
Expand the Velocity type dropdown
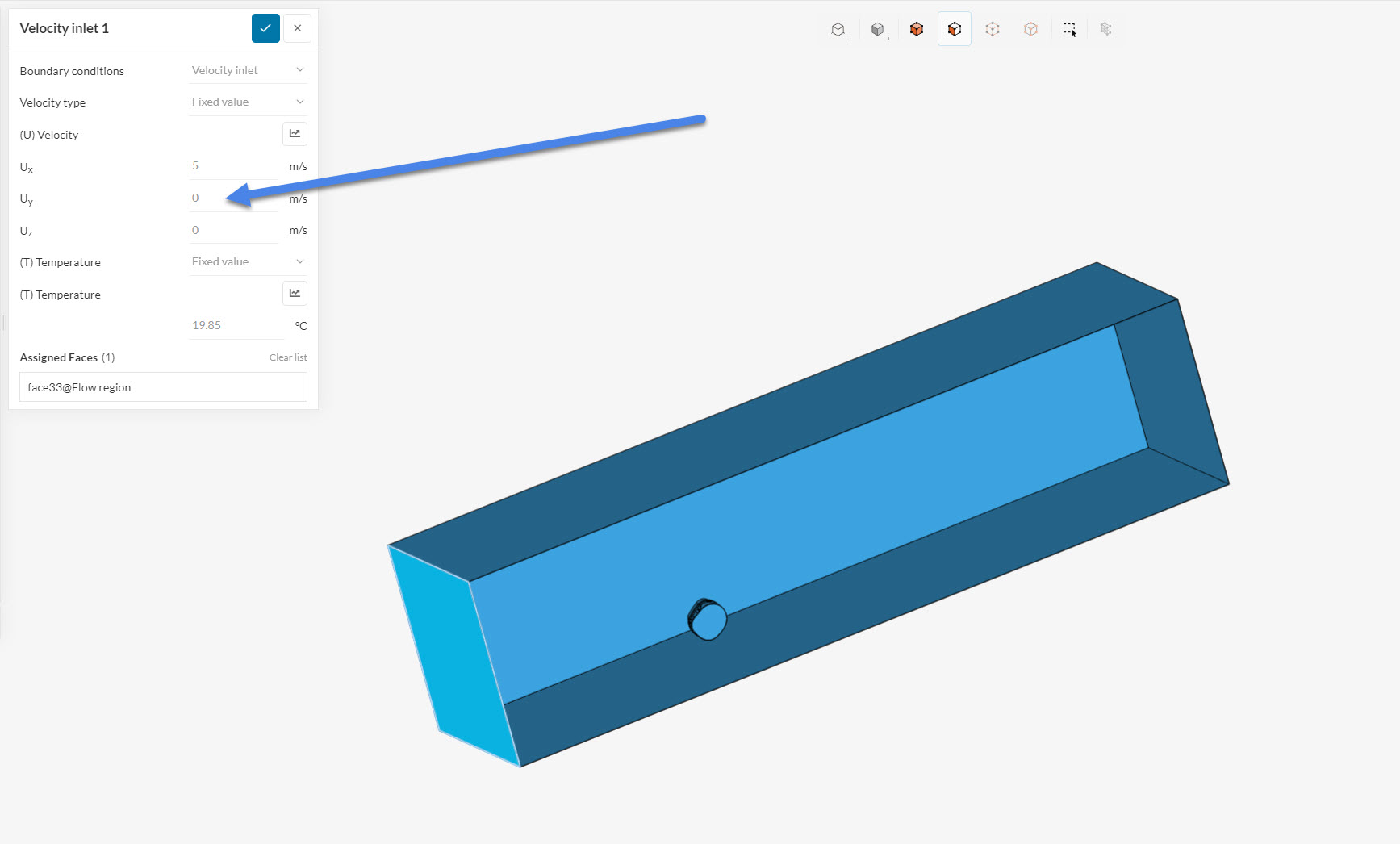point(247,102)
